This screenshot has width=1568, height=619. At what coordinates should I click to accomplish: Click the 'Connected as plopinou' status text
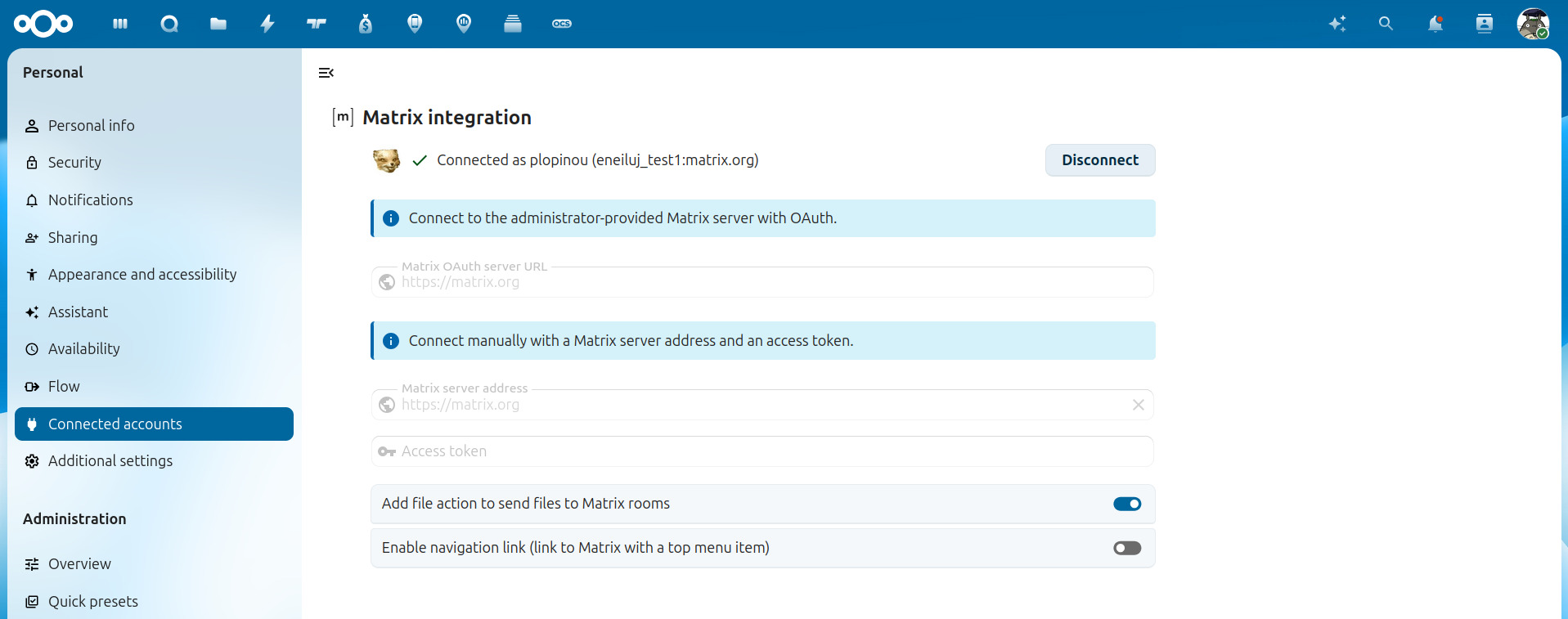point(598,160)
